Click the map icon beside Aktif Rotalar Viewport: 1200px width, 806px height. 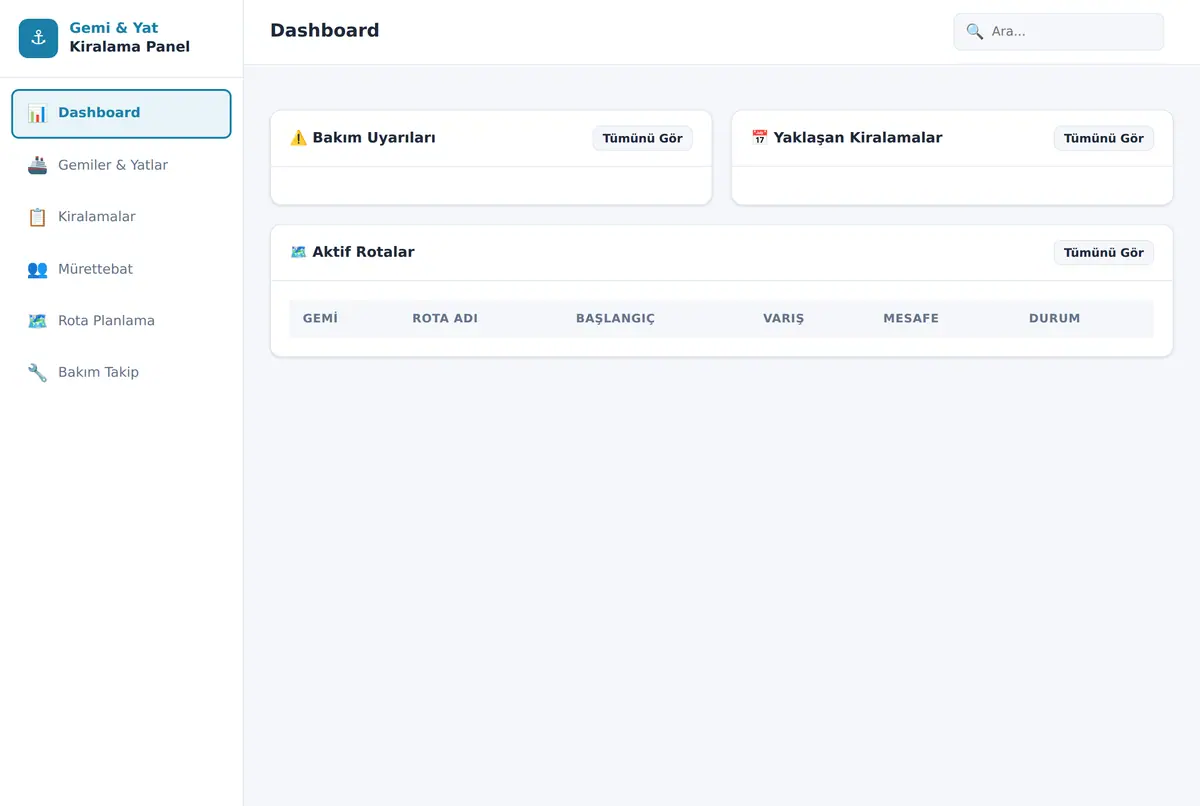298,252
